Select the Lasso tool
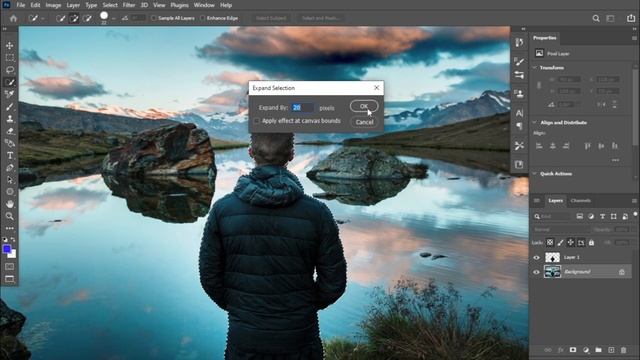 [x=9, y=70]
